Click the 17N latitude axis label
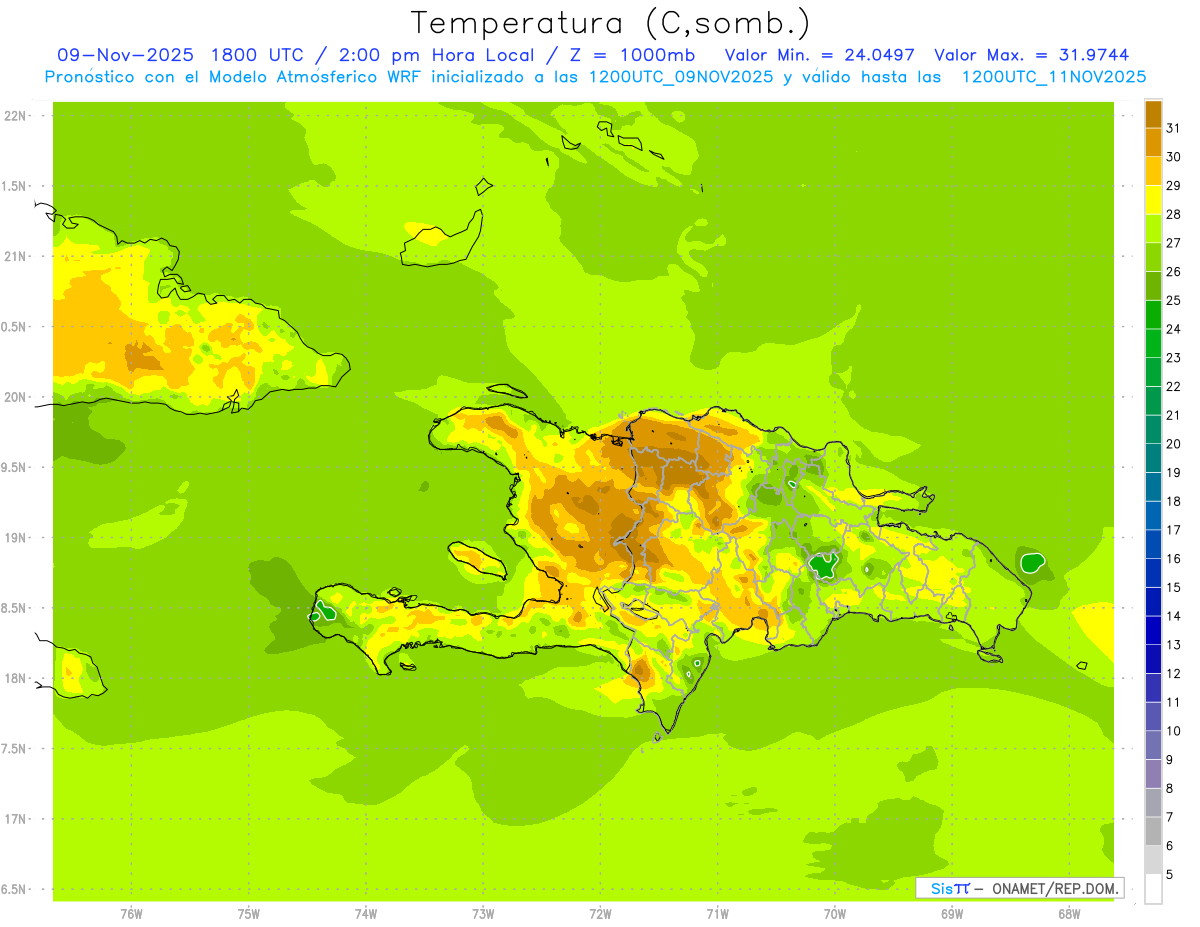 17,819
